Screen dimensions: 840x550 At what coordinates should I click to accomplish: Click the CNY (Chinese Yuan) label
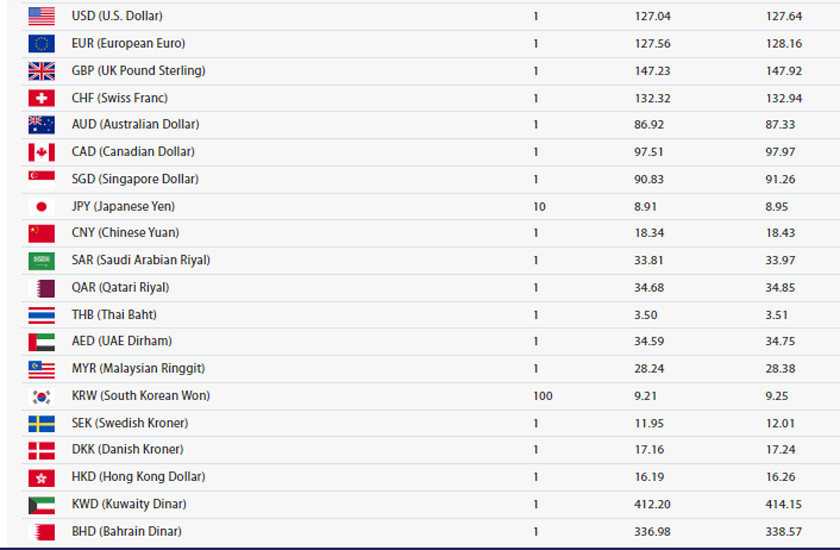tap(125, 232)
